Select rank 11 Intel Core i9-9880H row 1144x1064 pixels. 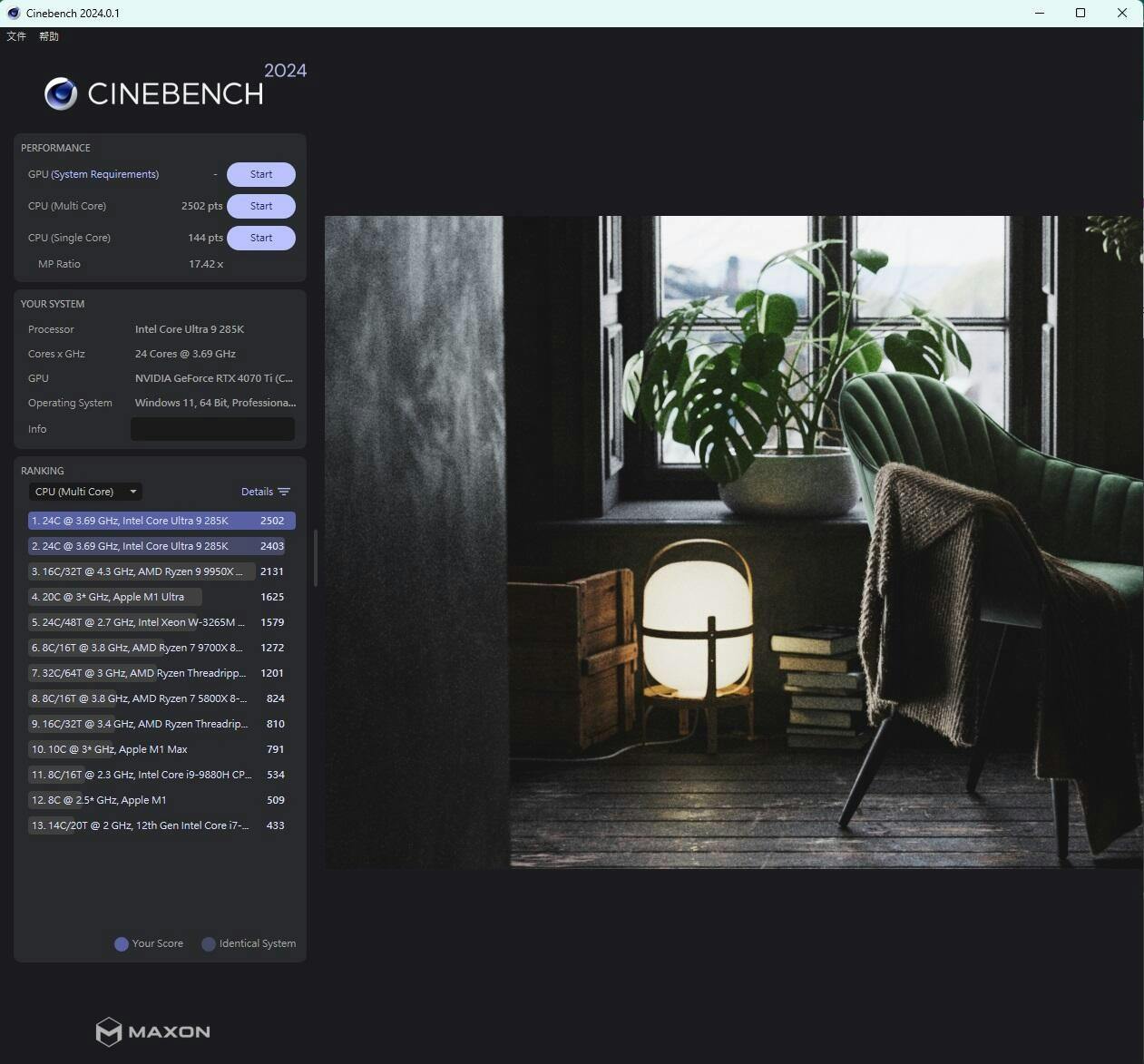161,775
